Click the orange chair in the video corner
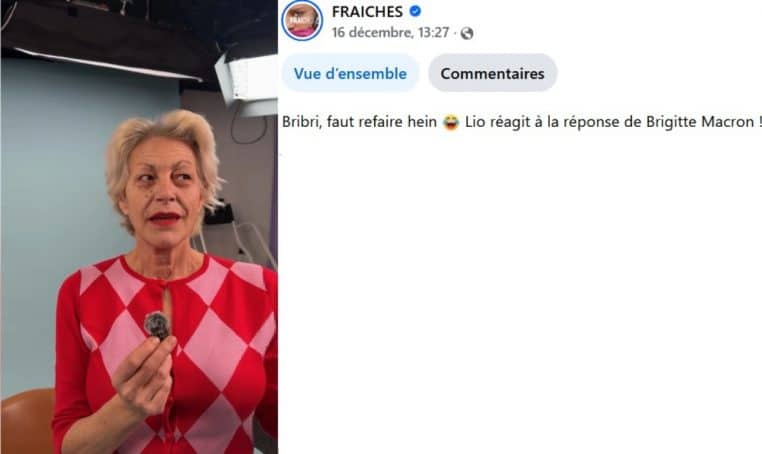 [27, 421]
